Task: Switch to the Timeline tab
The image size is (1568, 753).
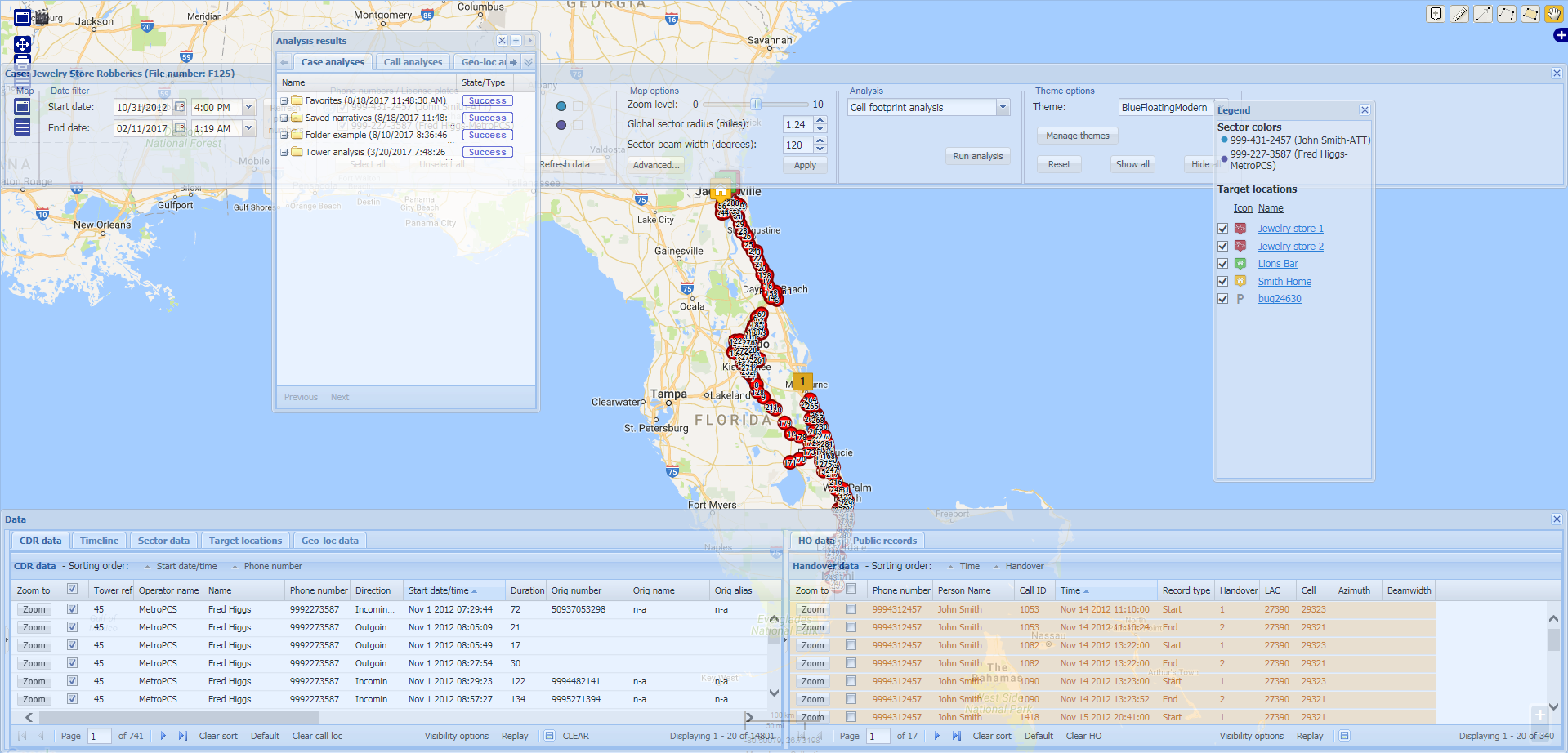Action: click(99, 541)
